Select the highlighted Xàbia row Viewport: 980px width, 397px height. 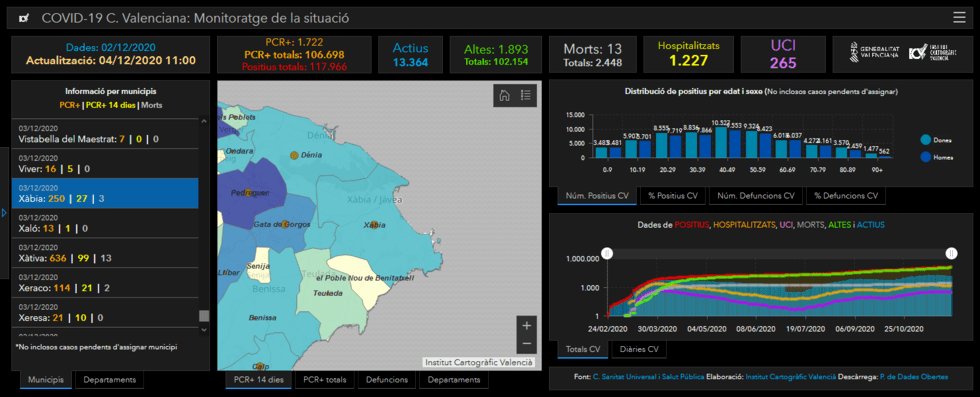[105, 193]
